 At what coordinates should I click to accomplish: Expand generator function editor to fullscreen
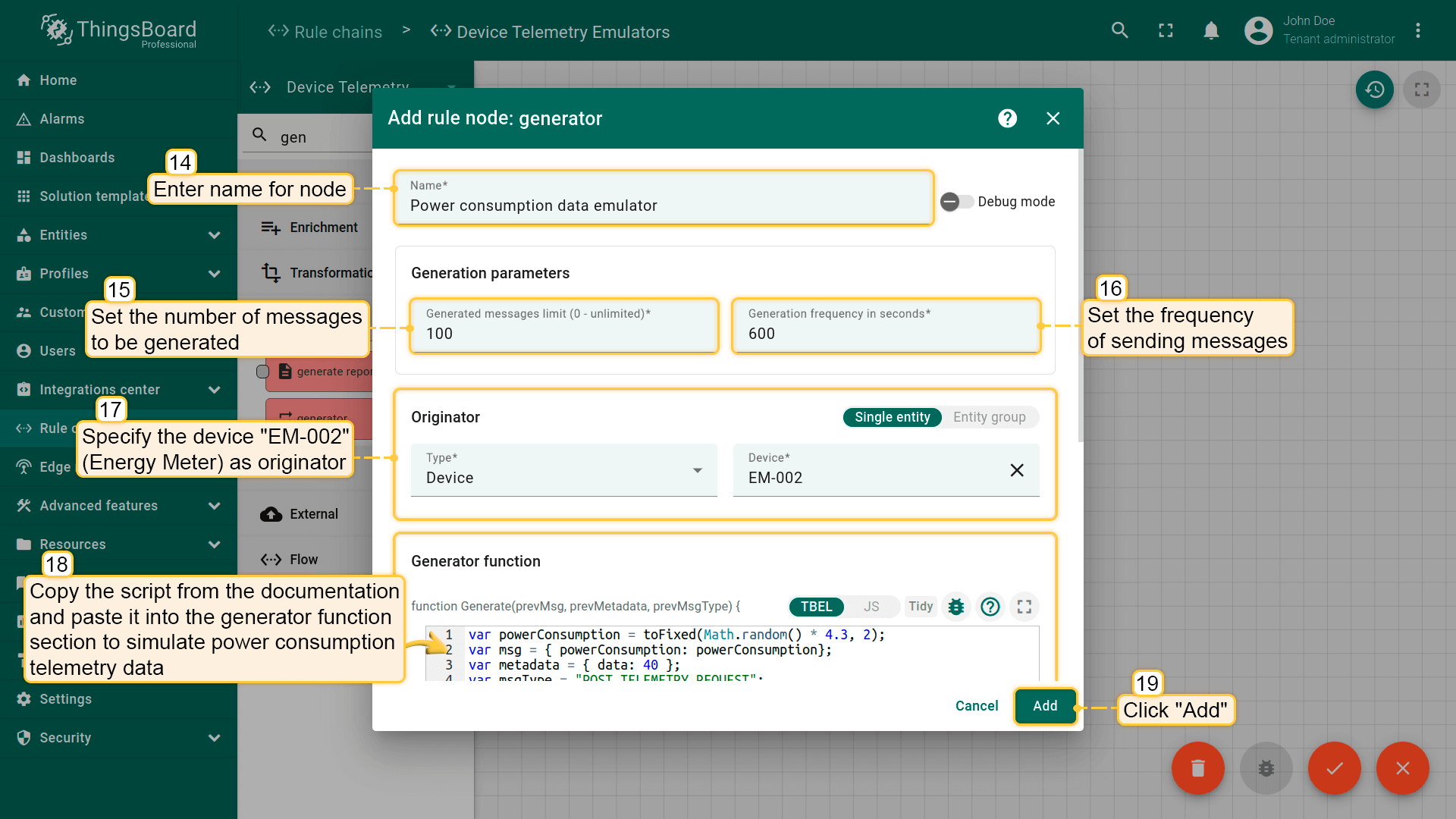[1025, 607]
